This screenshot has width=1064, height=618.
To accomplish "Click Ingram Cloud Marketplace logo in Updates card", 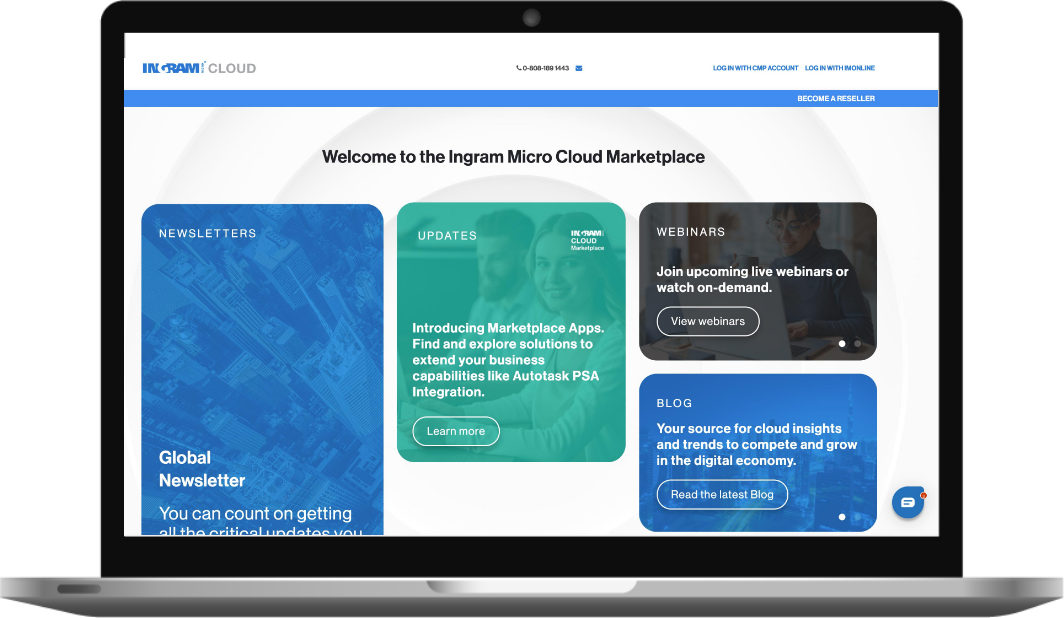I will pos(587,240).
